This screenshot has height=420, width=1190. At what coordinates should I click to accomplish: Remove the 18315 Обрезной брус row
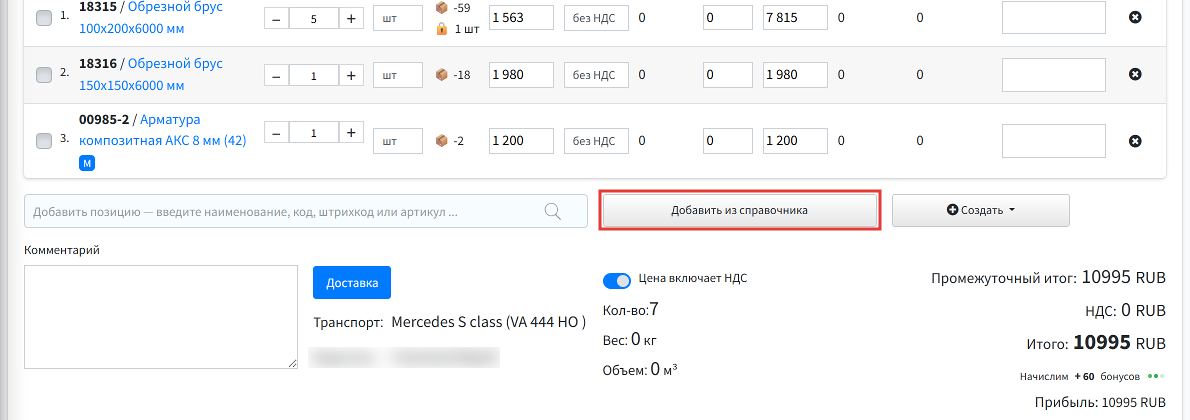[x=1135, y=17]
